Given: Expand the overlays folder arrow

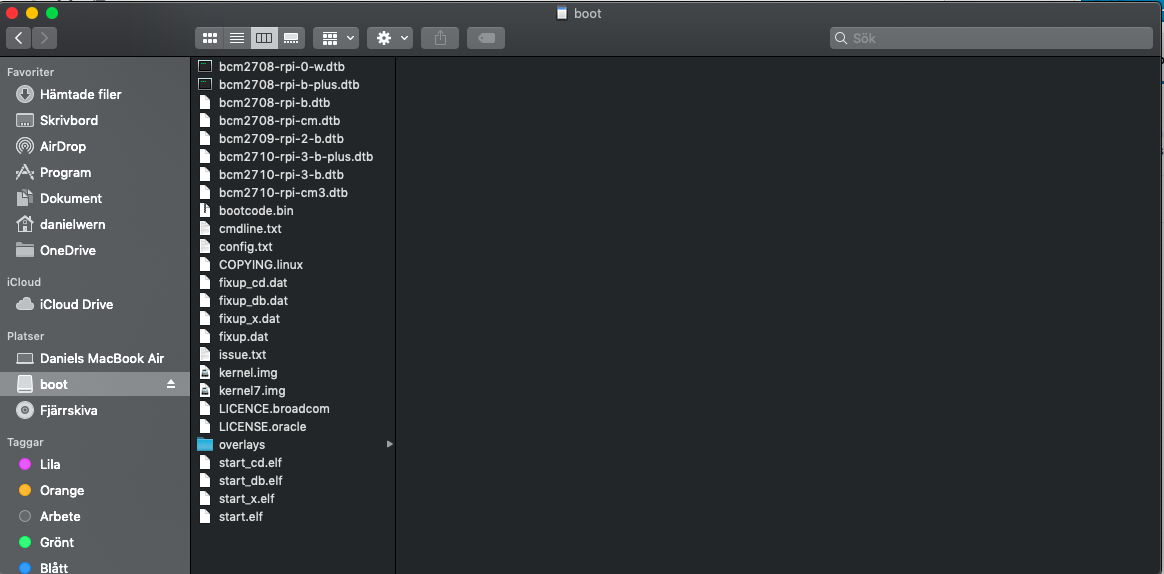Looking at the screenshot, I should tap(389, 444).
